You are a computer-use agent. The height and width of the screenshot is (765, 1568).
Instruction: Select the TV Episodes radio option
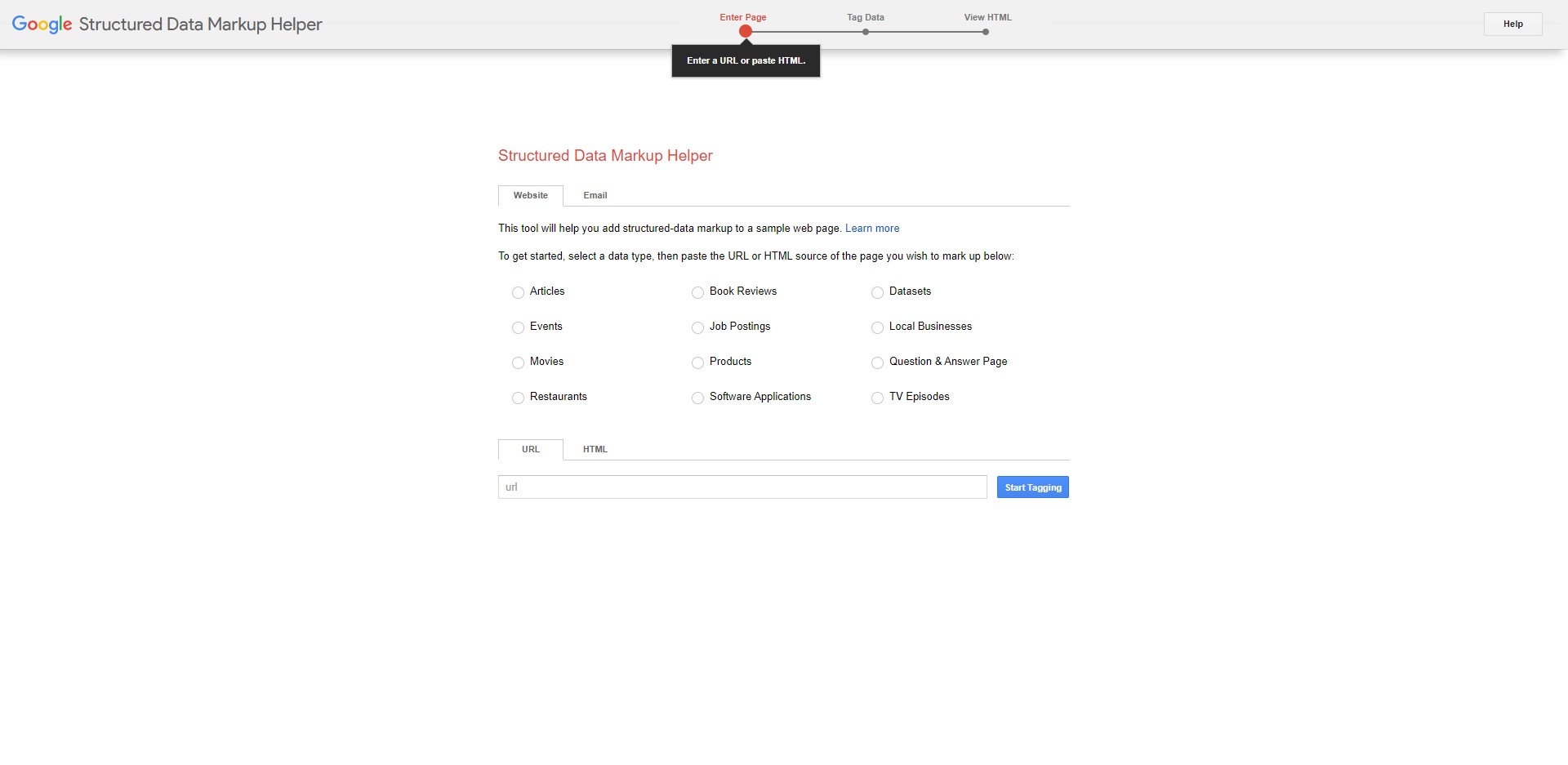tap(877, 398)
